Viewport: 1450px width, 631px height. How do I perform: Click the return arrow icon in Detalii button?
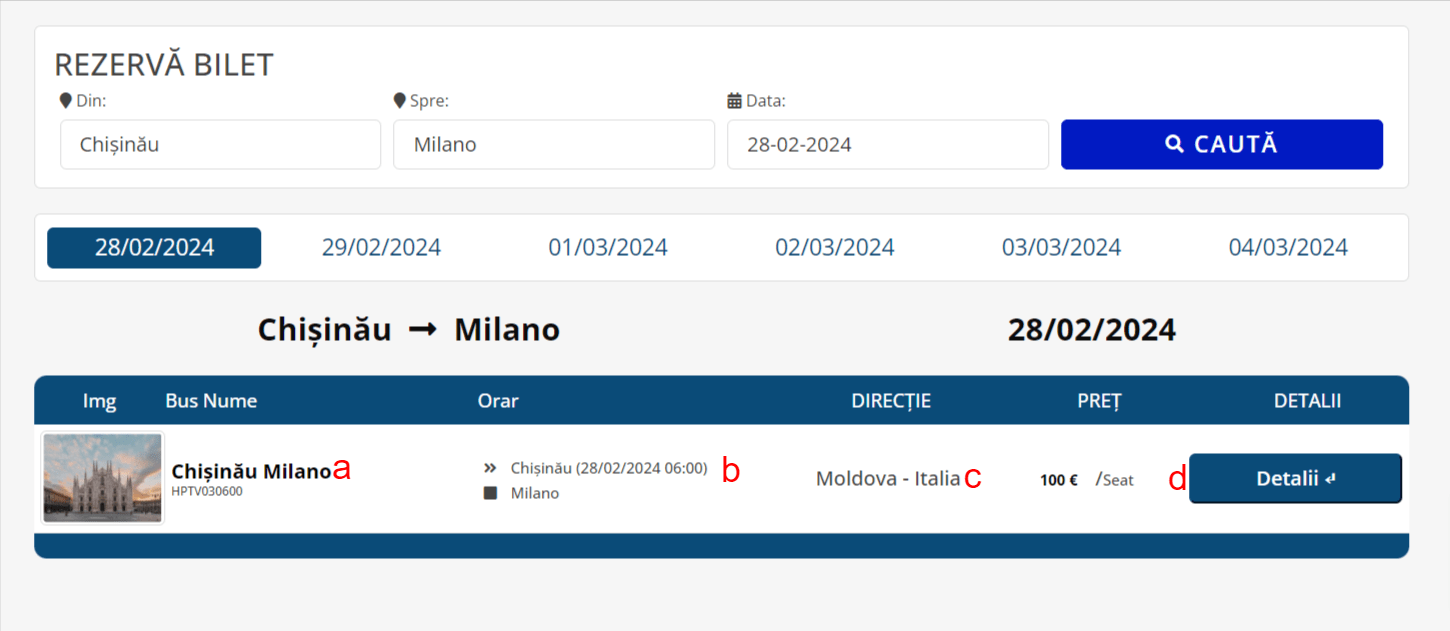coord(1330,479)
